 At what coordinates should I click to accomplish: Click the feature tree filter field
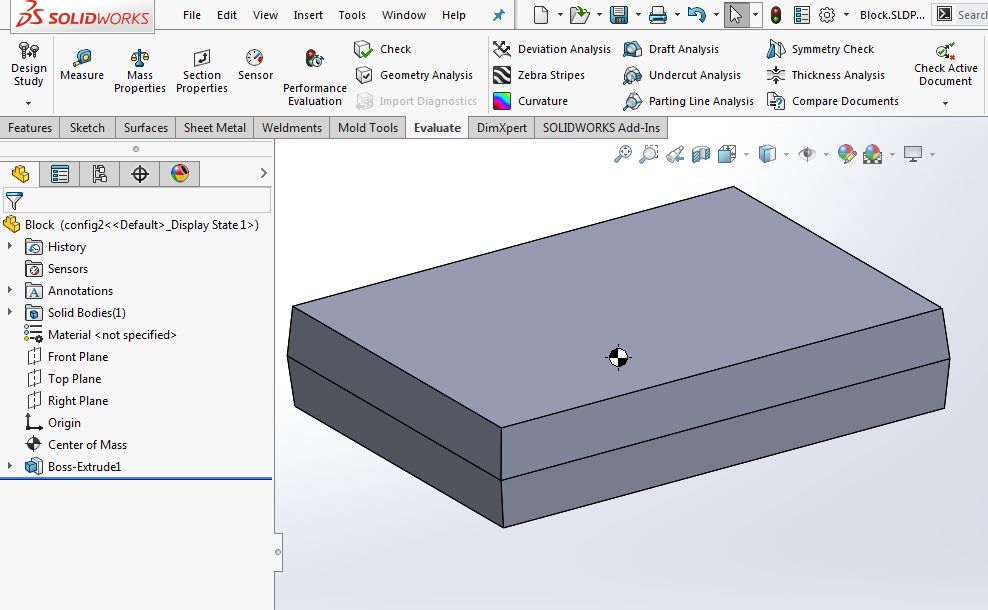137,200
